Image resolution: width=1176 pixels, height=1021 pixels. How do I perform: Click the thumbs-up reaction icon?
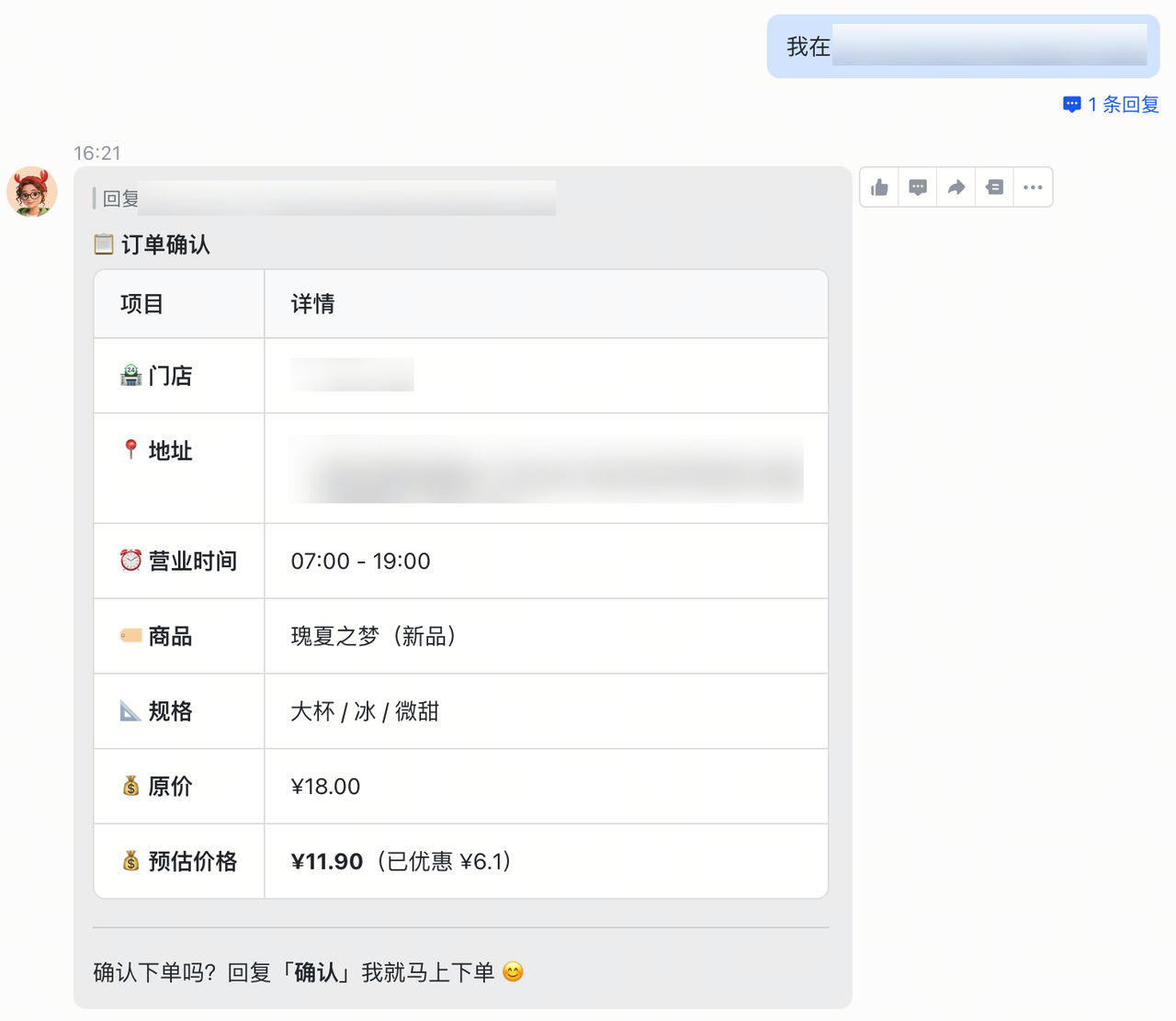click(x=879, y=187)
